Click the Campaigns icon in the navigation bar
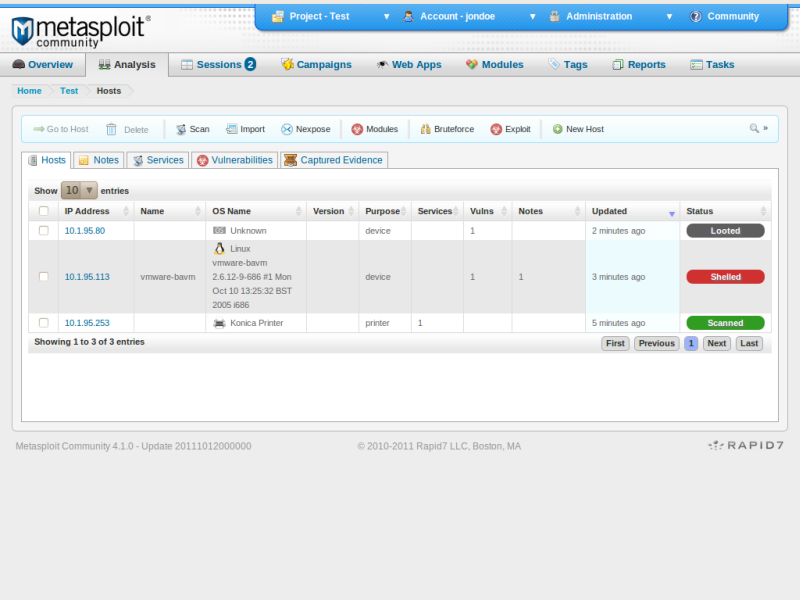 [287, 64]
